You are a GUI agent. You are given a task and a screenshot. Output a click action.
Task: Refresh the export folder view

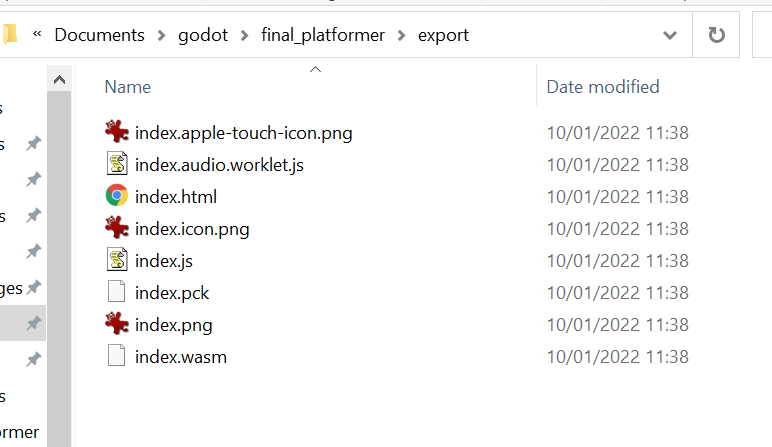coord(716,35)
